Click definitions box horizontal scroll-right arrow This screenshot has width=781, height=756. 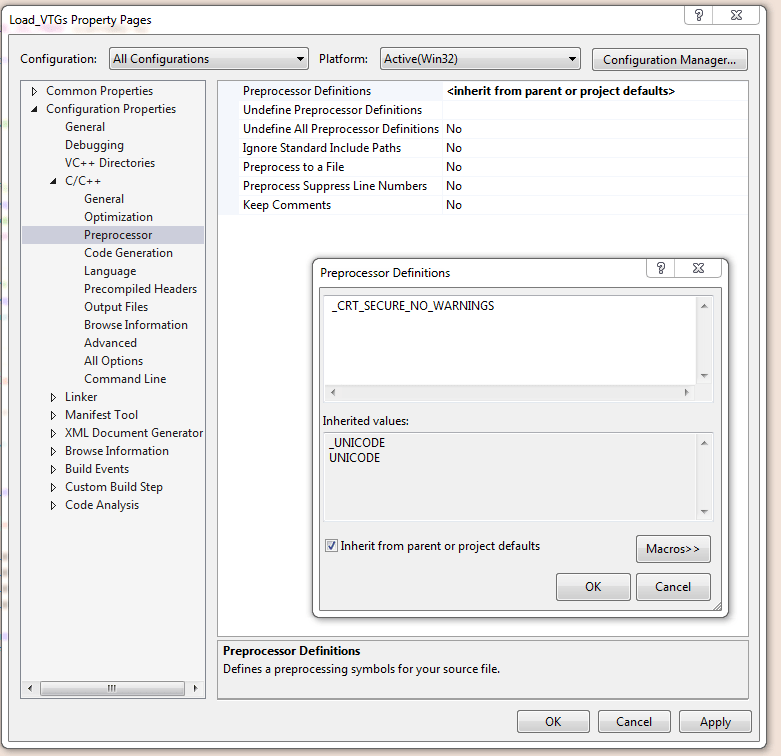coord(686,392)
